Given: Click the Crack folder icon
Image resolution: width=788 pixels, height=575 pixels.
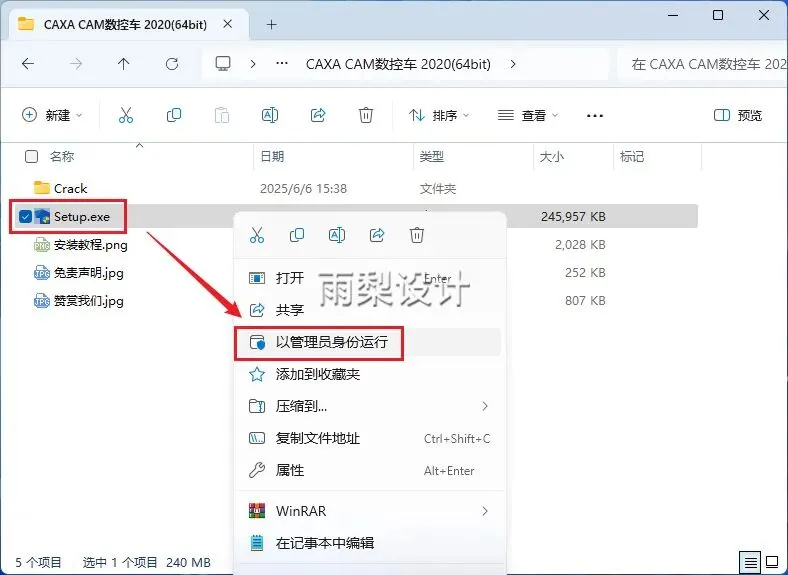Looking at the screenshot, I should pyautogui.click(x=41, y=188).
